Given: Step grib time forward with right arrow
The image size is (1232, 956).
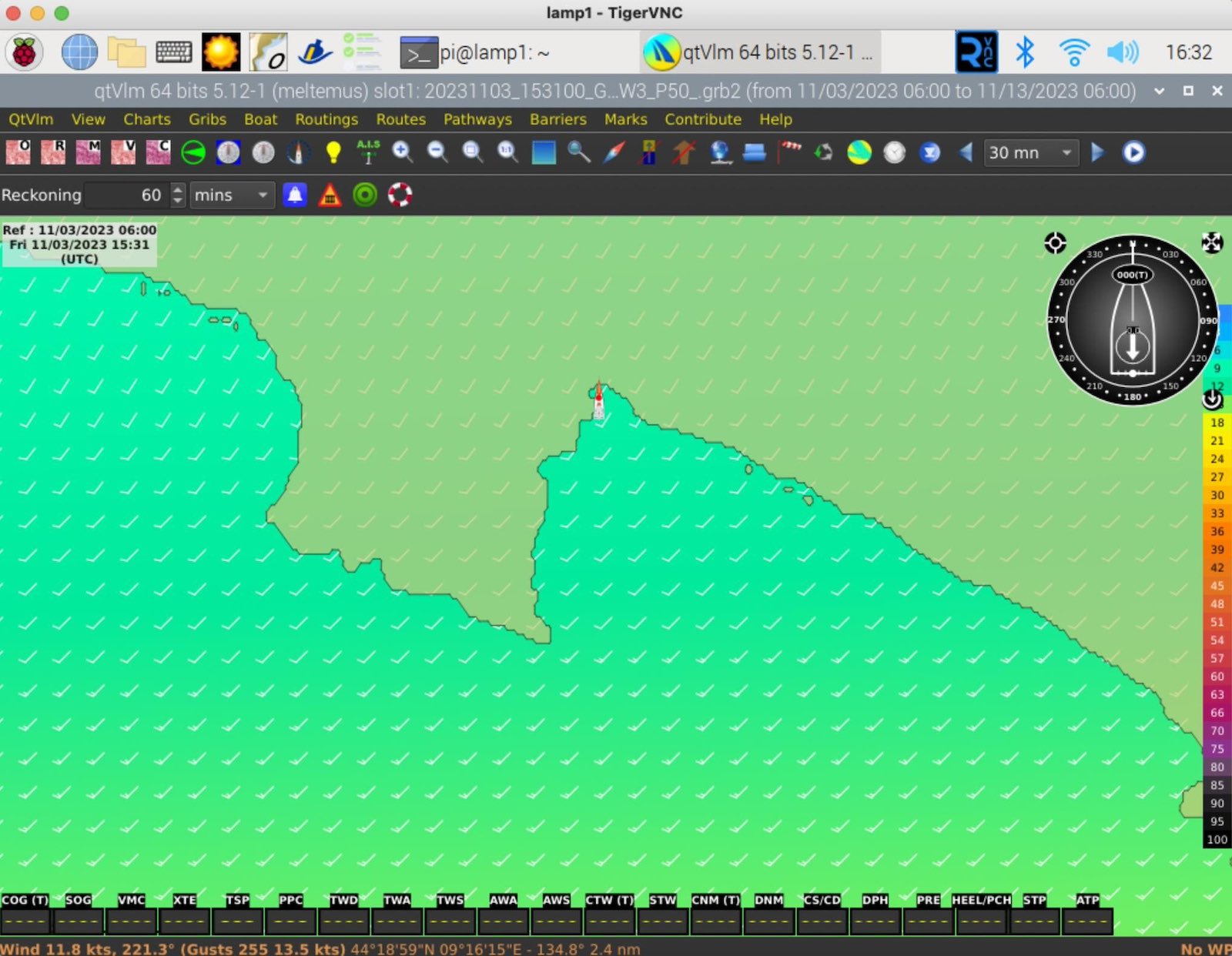Looking at the screenshot, I should tap(1098, 152).
